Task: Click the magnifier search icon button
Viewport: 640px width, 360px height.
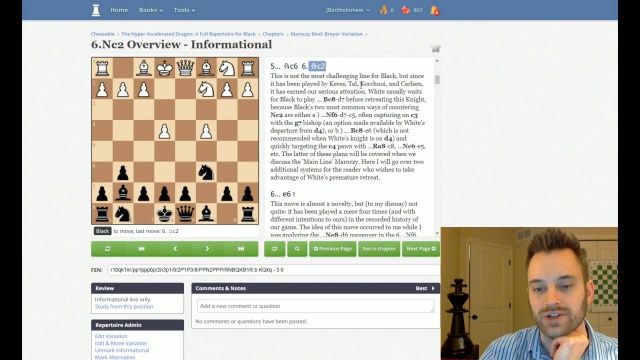Action: [x=297, y=249]
